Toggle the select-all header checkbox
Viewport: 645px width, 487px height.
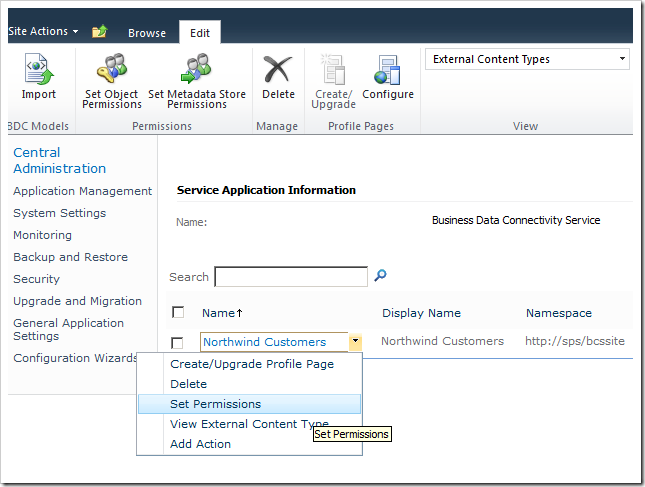tap(178, 313)
